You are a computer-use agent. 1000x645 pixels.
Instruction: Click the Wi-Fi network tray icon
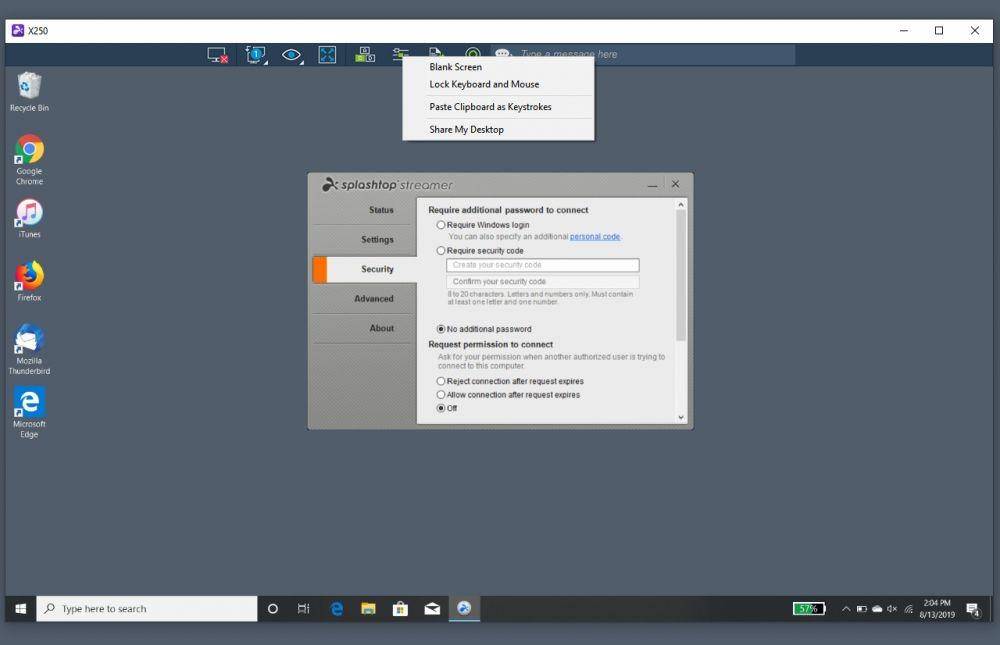click(908, 609)
